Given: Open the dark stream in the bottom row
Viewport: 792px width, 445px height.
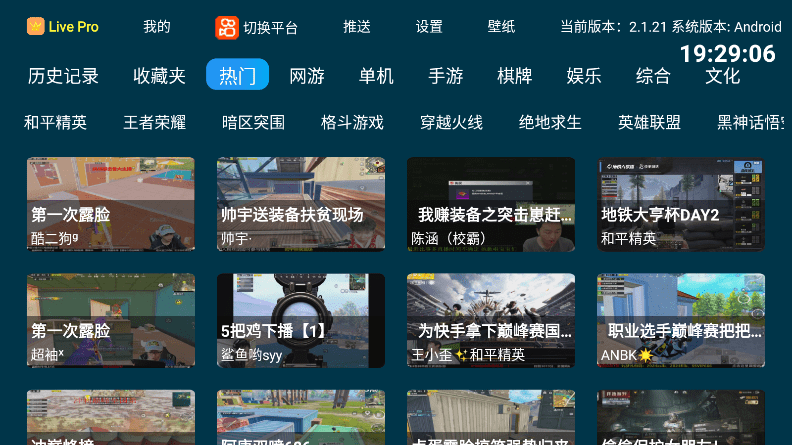Looking at the screenshot, I should [x=681, y=417].
